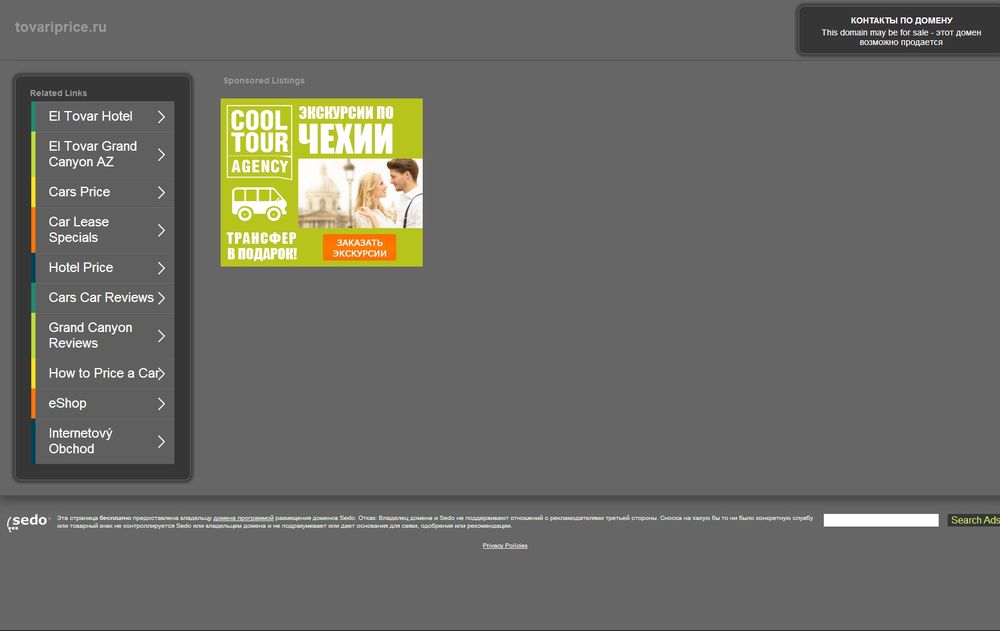
Task: Click the Cool Tour Agency banner ad
Action: pyautogui.click(x=321, y=182)
